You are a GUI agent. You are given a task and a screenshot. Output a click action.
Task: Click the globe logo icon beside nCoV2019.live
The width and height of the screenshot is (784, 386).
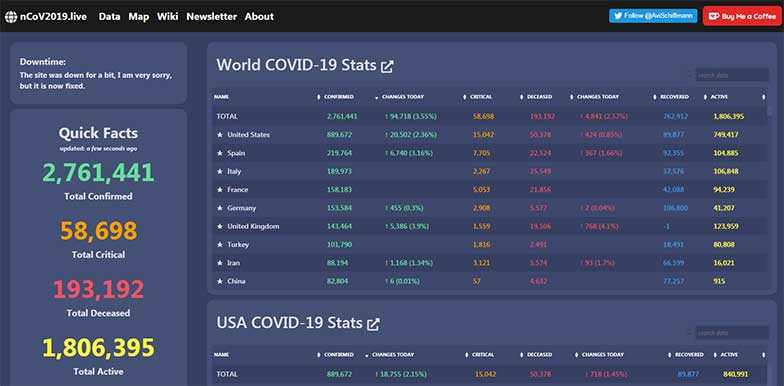pyautogui.click(x=11, y=16)
